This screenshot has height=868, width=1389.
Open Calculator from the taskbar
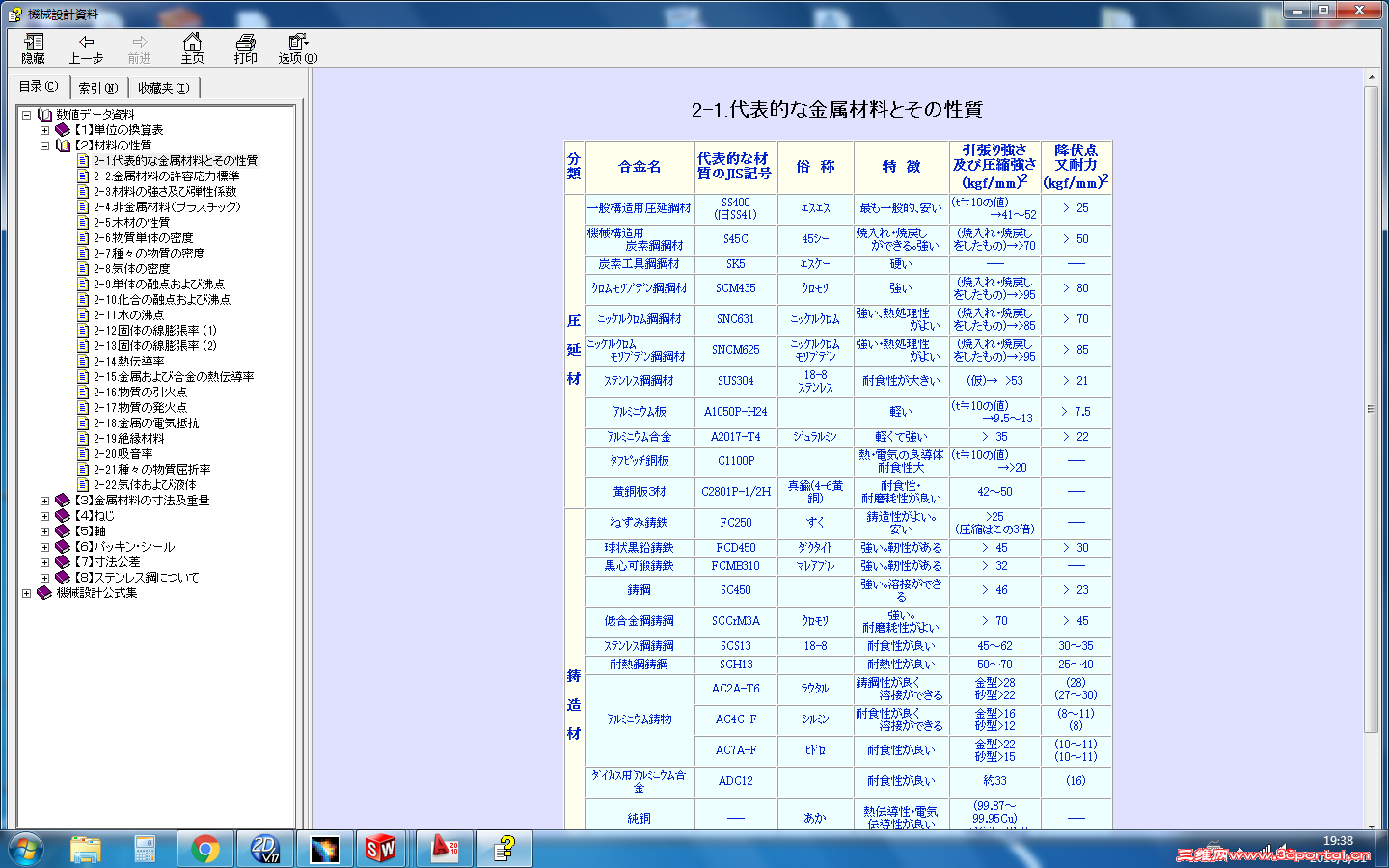pos(145,849)
